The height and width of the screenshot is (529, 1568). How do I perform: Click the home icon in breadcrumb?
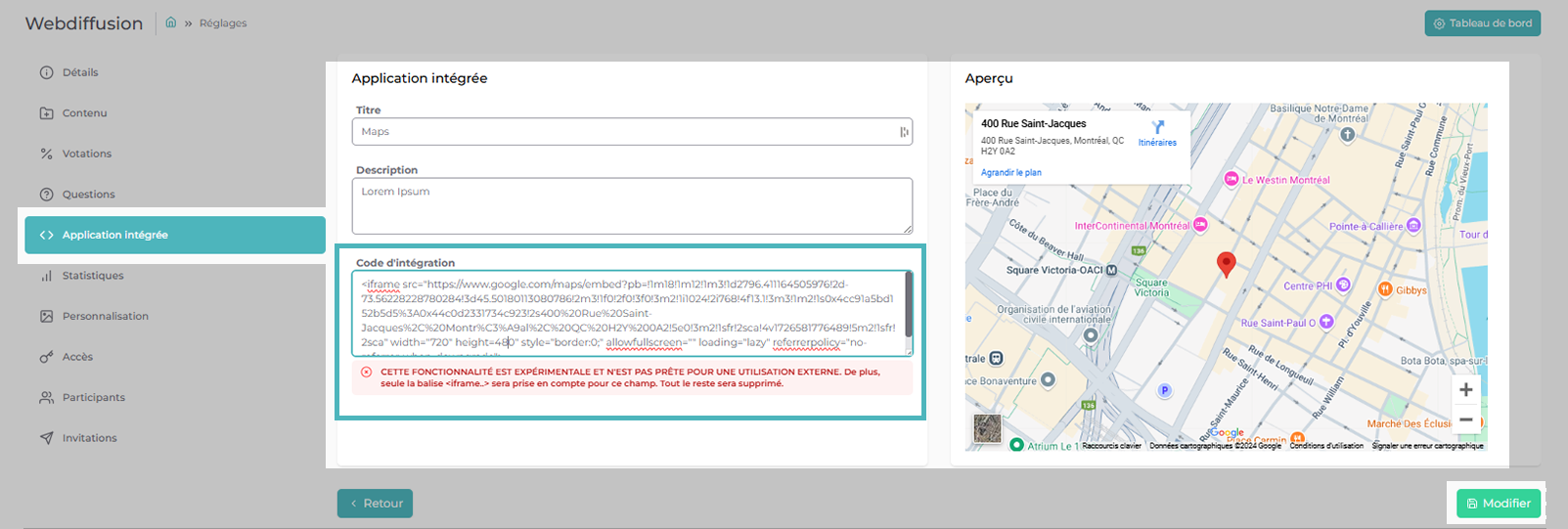171,22
